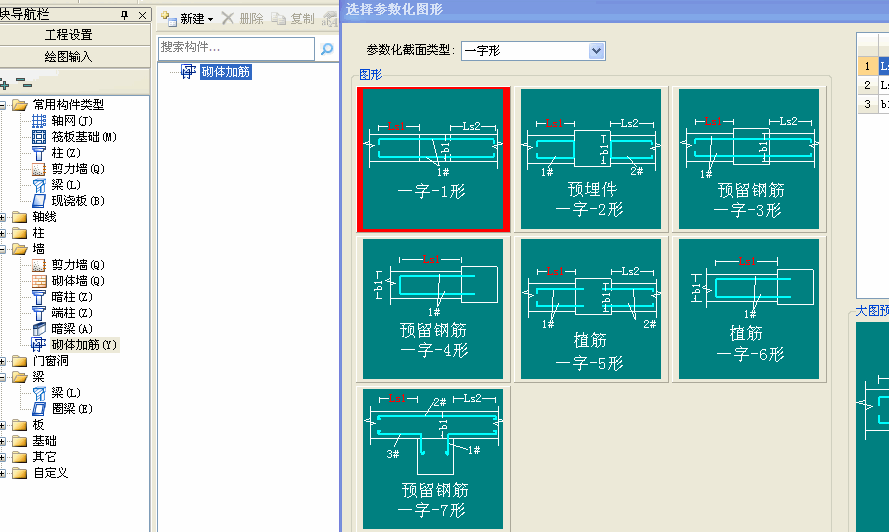Screen dimensions: 889x532
Task: Click the 暗梁 (A) icon
Action: tap(39, 329)
